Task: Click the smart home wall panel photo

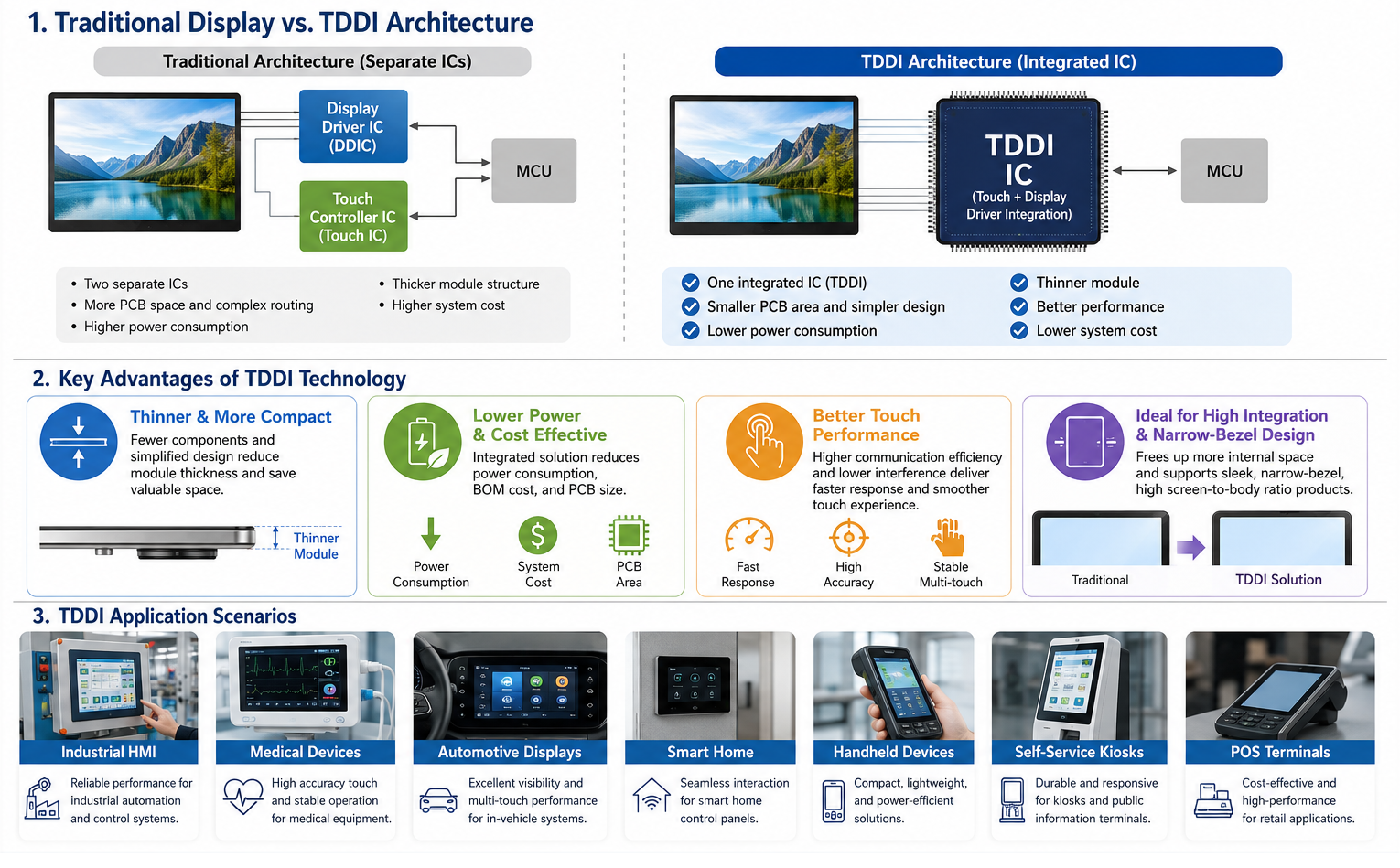Action: click(710, 686)
